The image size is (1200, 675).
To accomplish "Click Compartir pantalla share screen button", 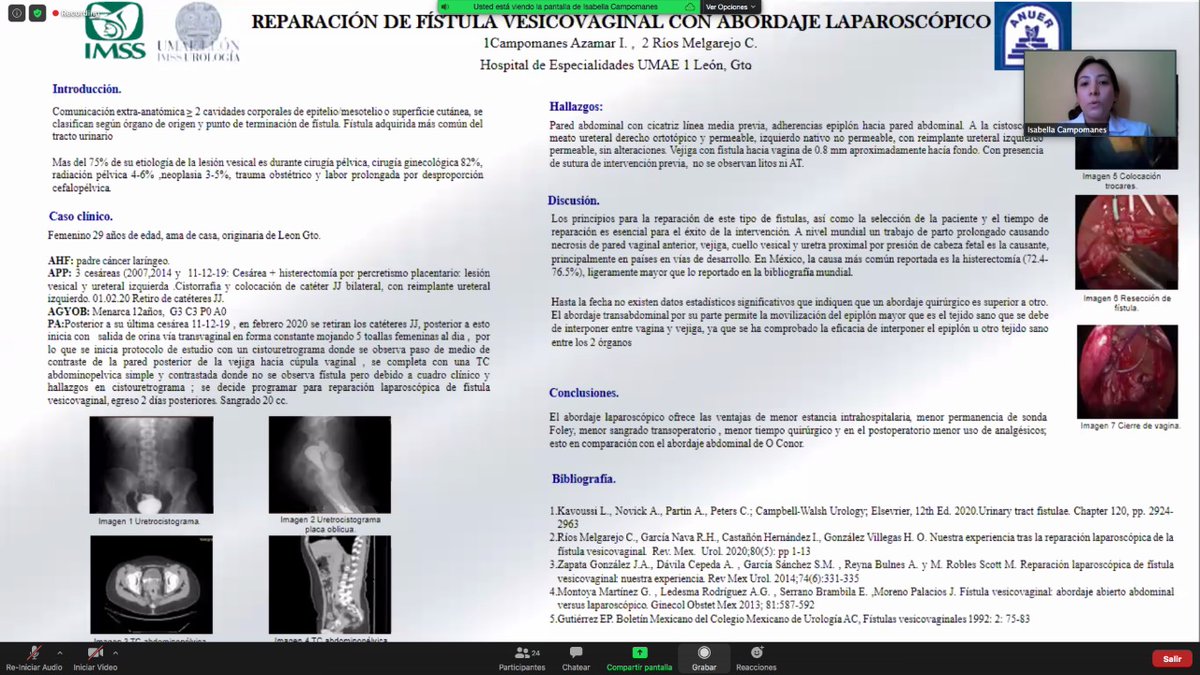I will 639,658.
